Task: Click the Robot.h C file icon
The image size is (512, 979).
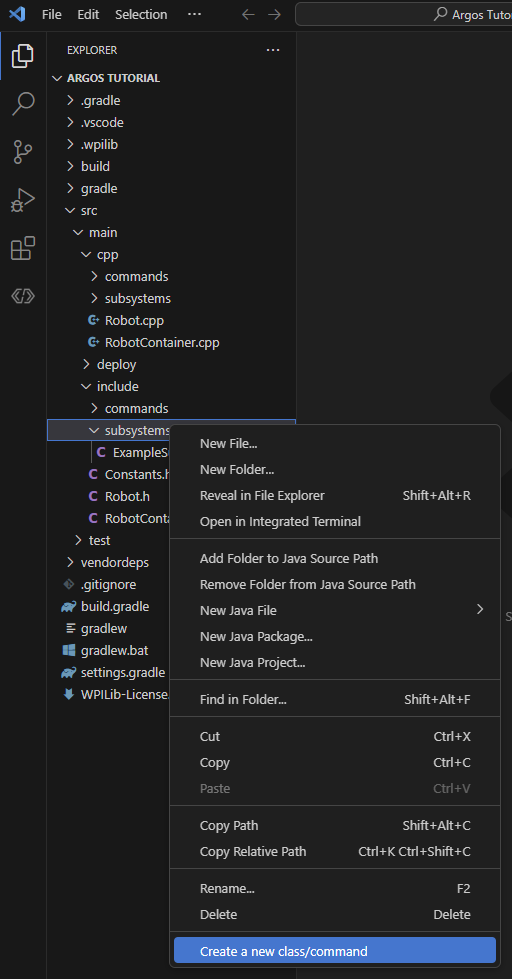Action: click(93, 497)
